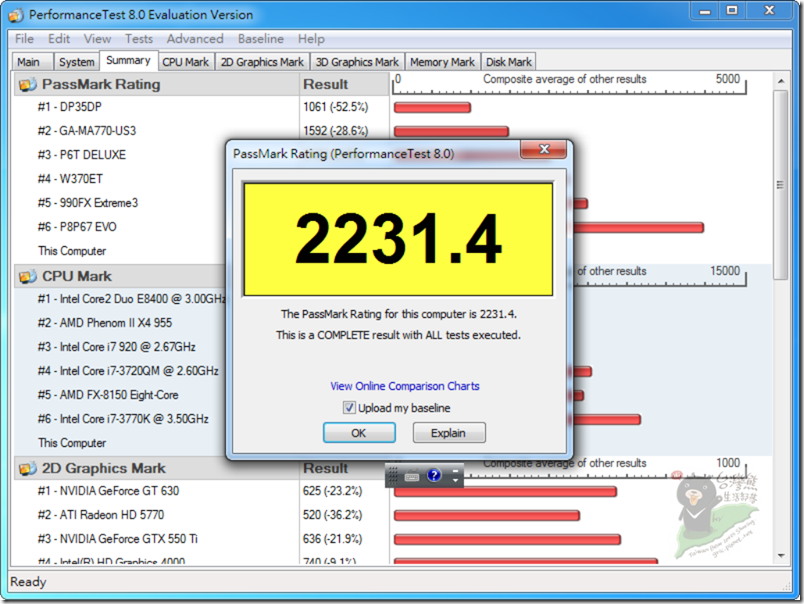Close the PassMark Rating dialog
804x604 pixels.
[x=545, y=150]
